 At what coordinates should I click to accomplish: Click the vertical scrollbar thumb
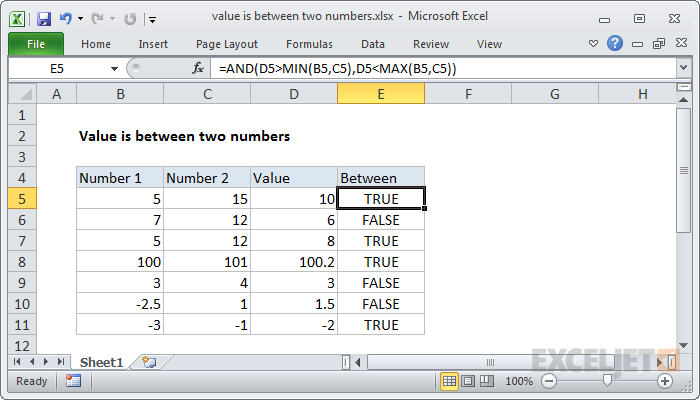click(683, 170)
